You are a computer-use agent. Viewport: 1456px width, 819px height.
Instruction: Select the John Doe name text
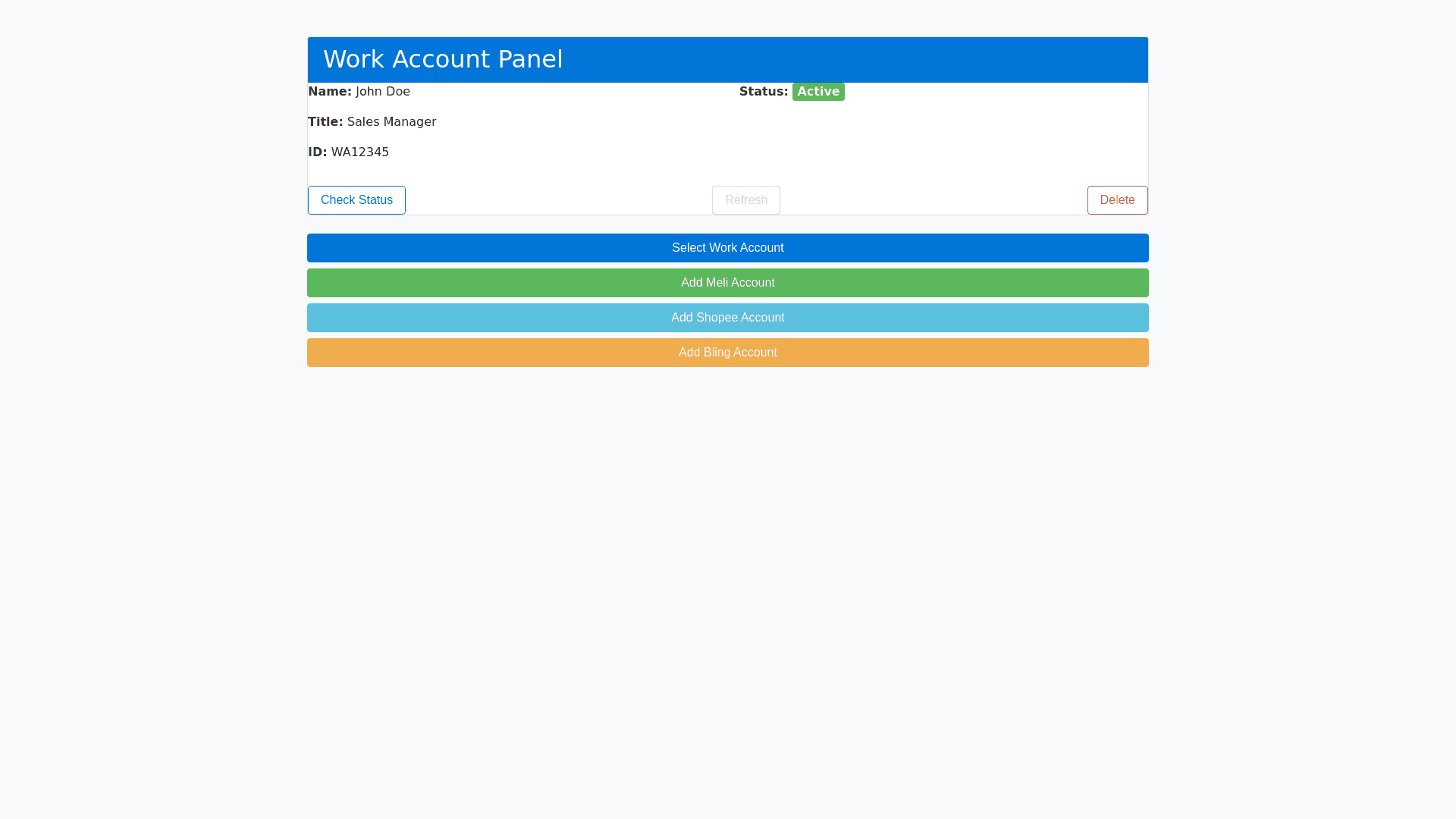[382, 92]
